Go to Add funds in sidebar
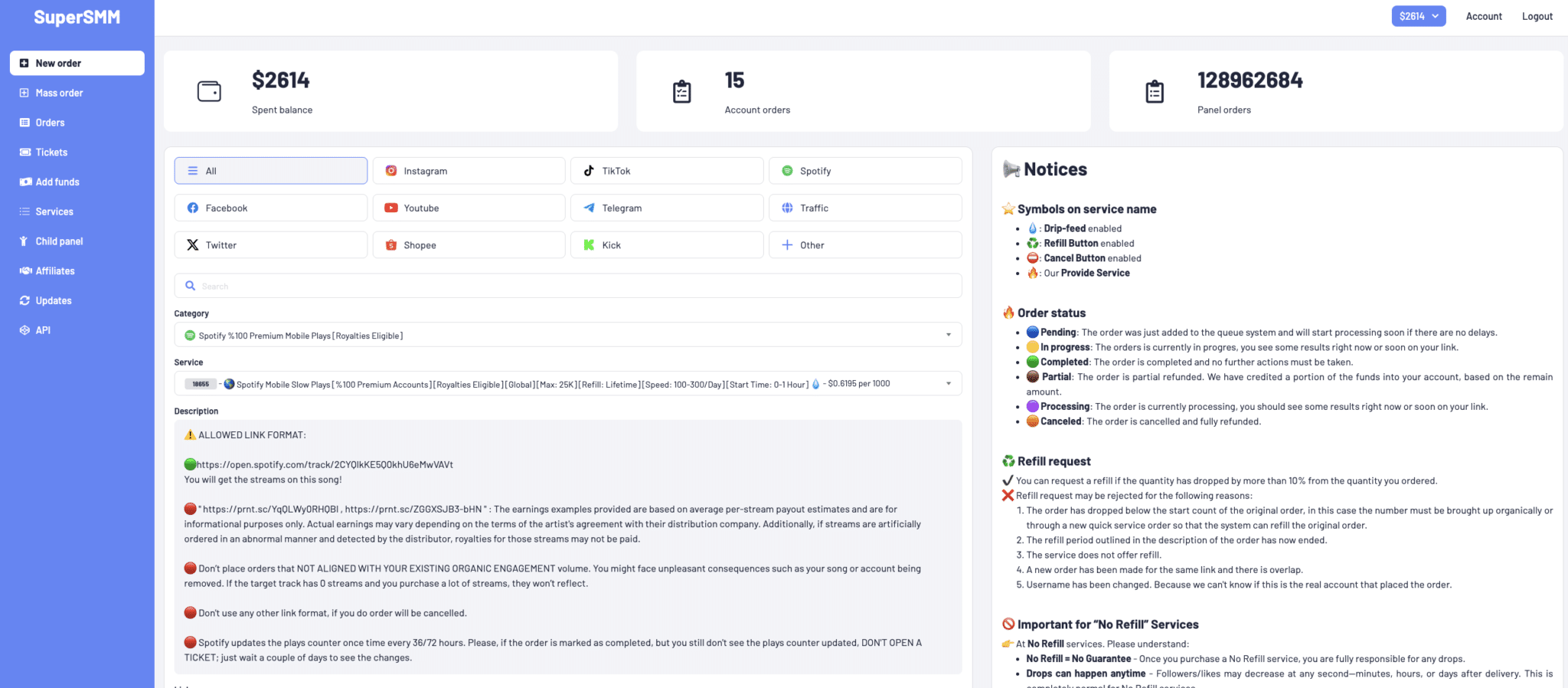1568x688 pixels. click(x=57, y=182)
